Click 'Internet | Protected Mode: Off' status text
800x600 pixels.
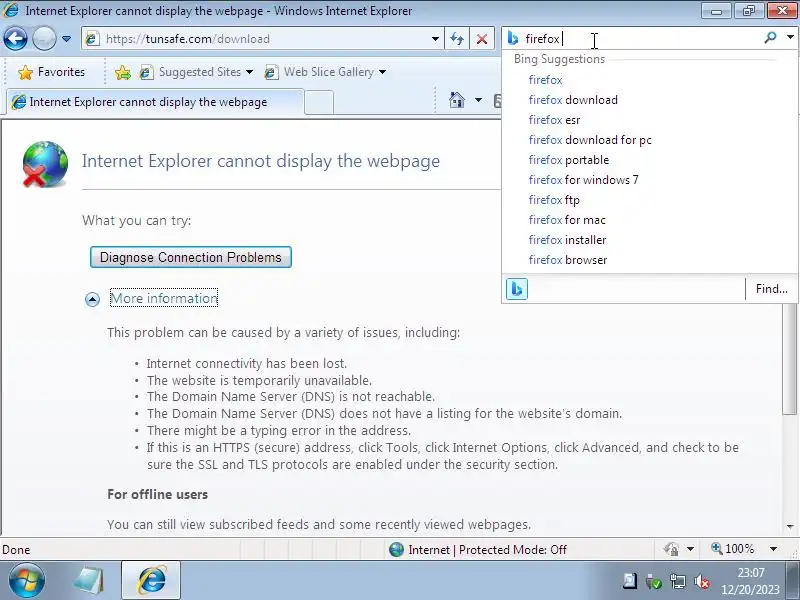487,549
